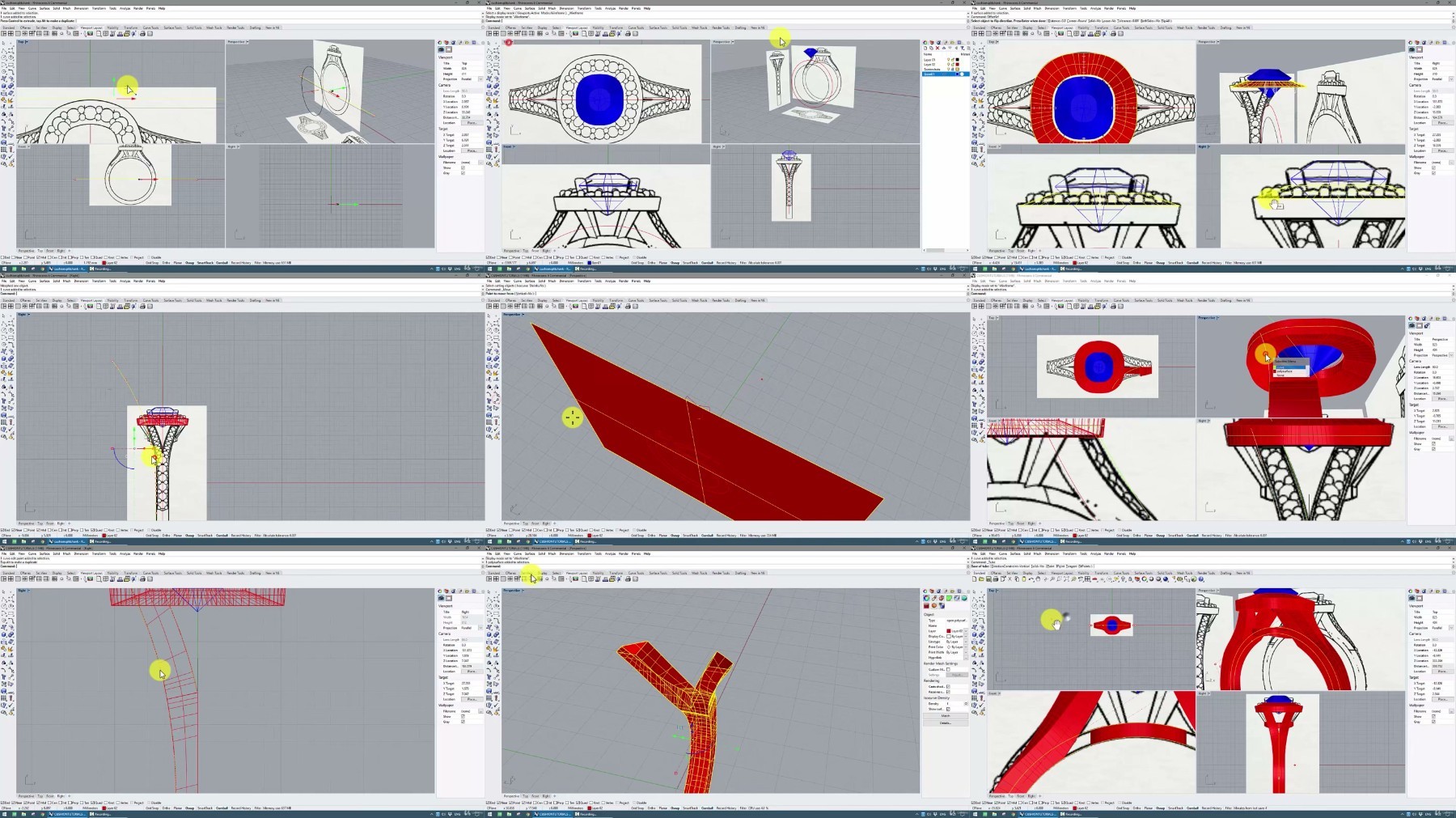
Task: Click Undo arrow icon in Standard-toolbar window
Action: click(1031, 579)
